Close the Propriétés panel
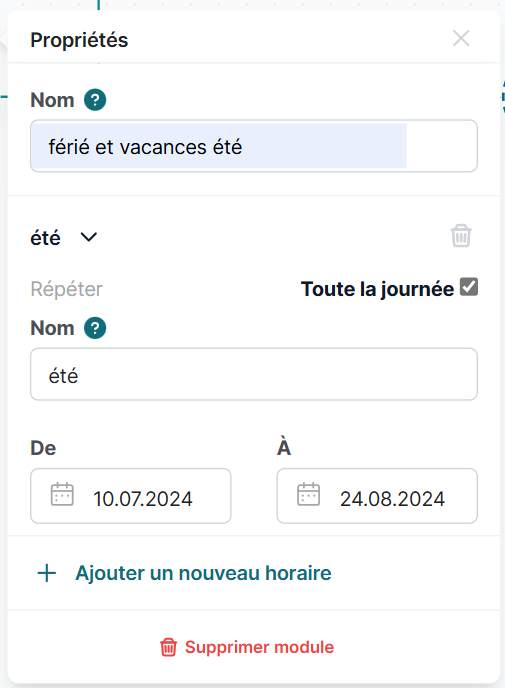Screen dimensions: 505x688 coord(461,39)
